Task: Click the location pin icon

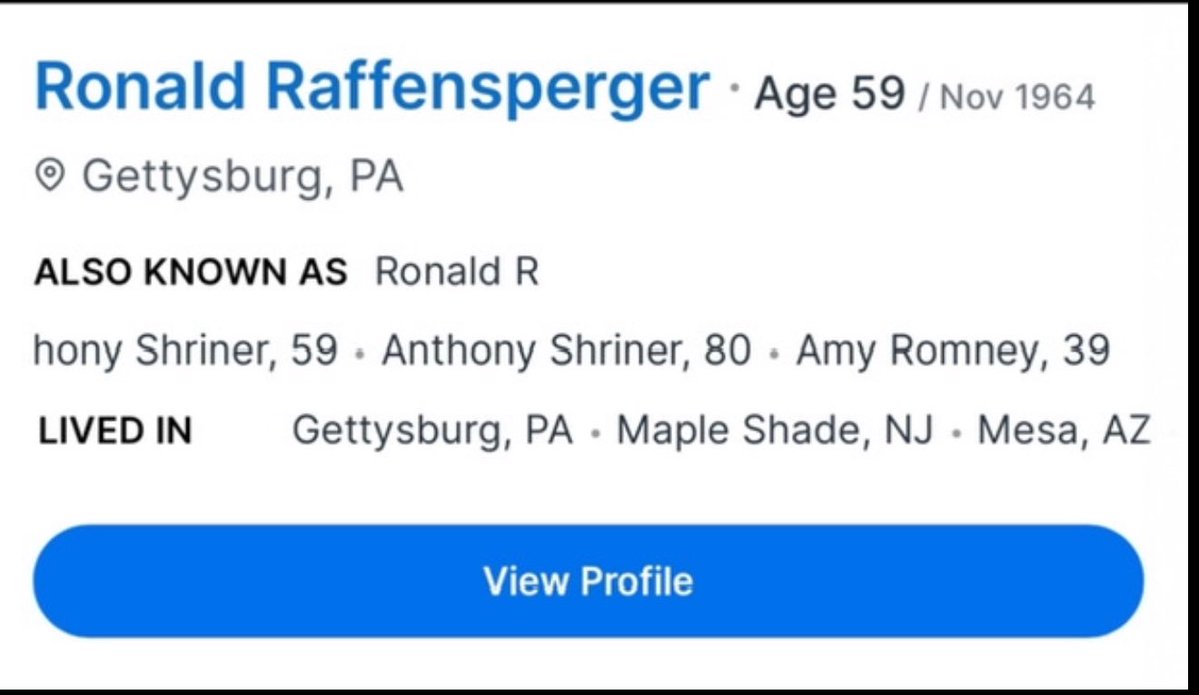Action: pyautogui.click(x=49, y=177)
